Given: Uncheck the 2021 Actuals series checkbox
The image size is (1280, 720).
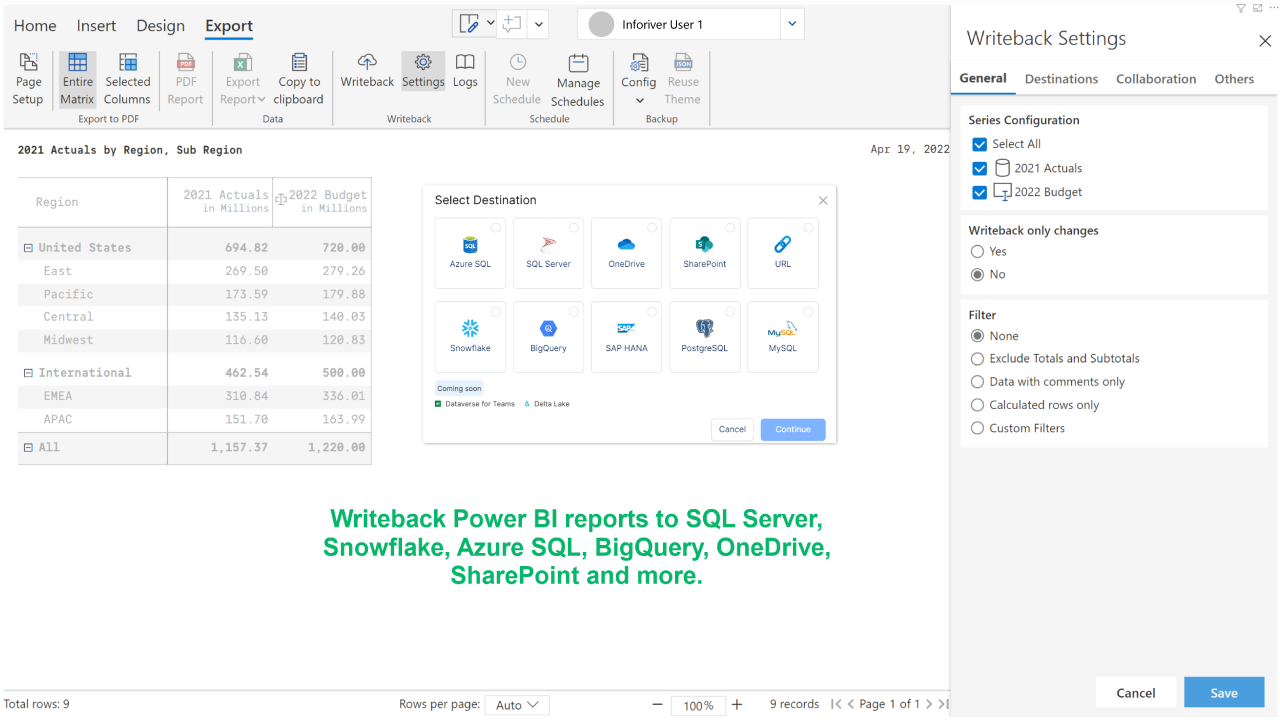Looking at the screenshot, I should (980, 168).
